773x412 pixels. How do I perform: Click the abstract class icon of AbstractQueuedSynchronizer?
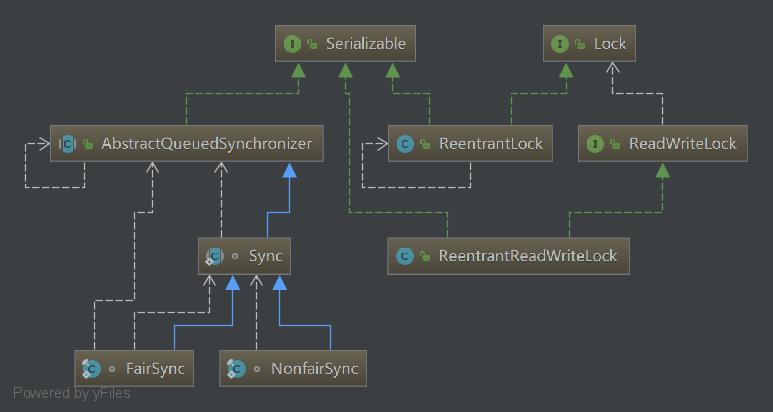tap(67, 144)
